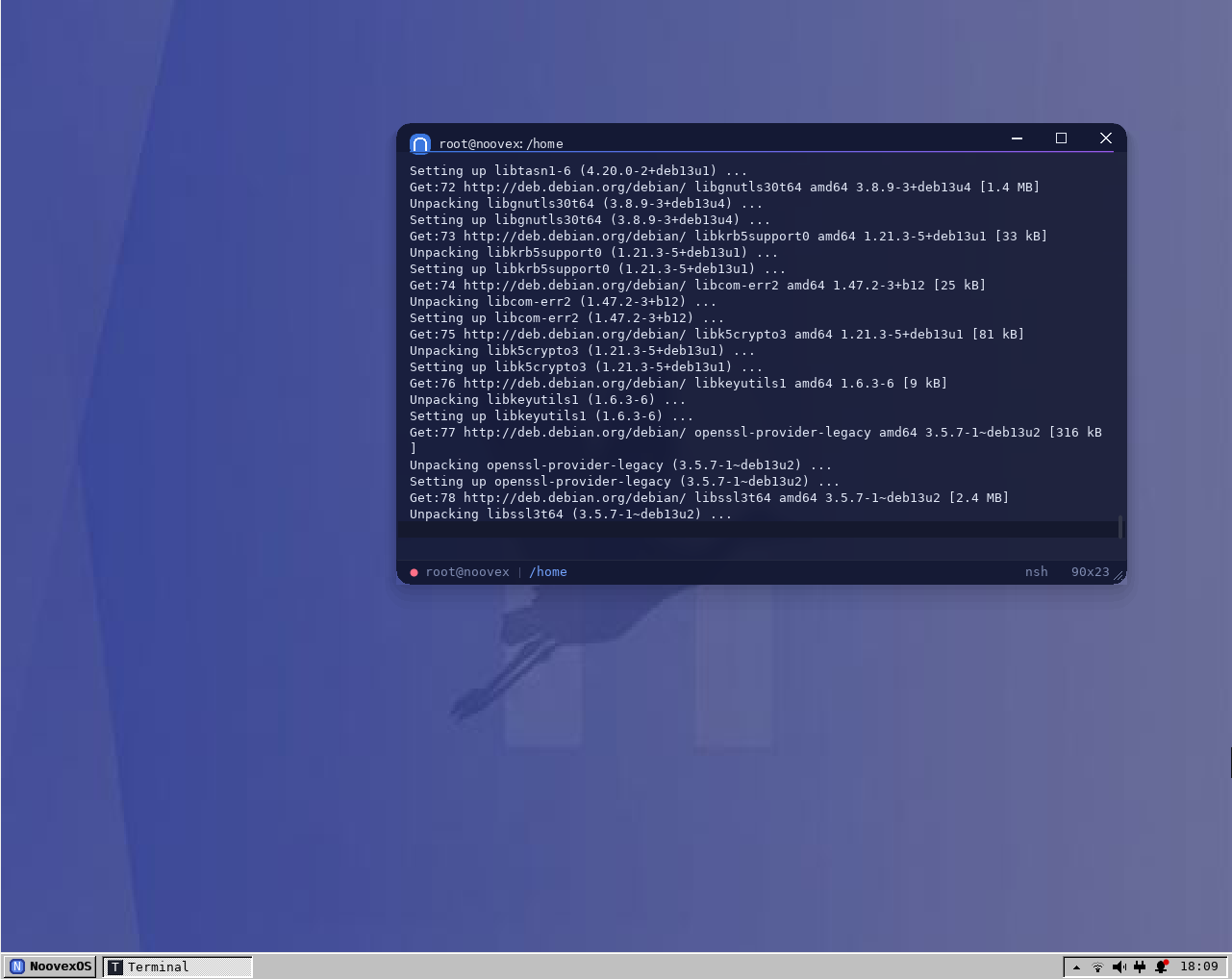Screen dimensions: 1232x979
Task: Click the volume speaker tray icon
Action: (1119, 966)
